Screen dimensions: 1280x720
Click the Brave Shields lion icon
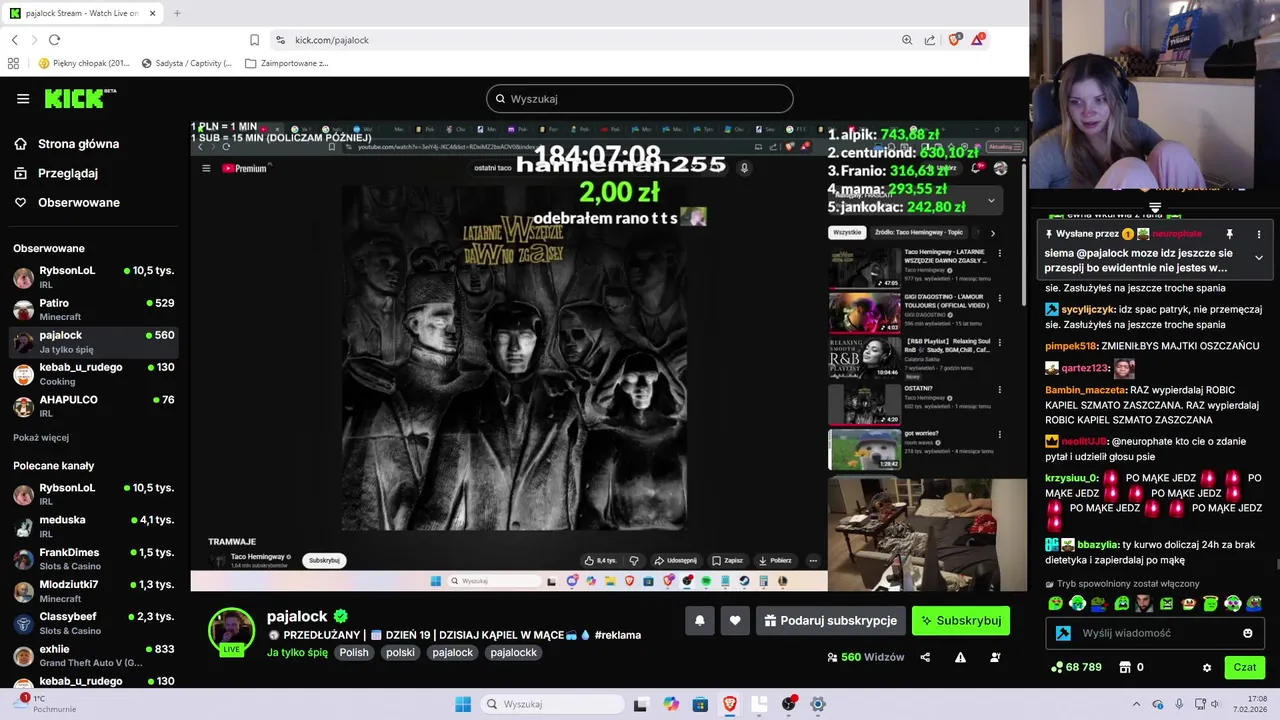click(x=954, y=40)
